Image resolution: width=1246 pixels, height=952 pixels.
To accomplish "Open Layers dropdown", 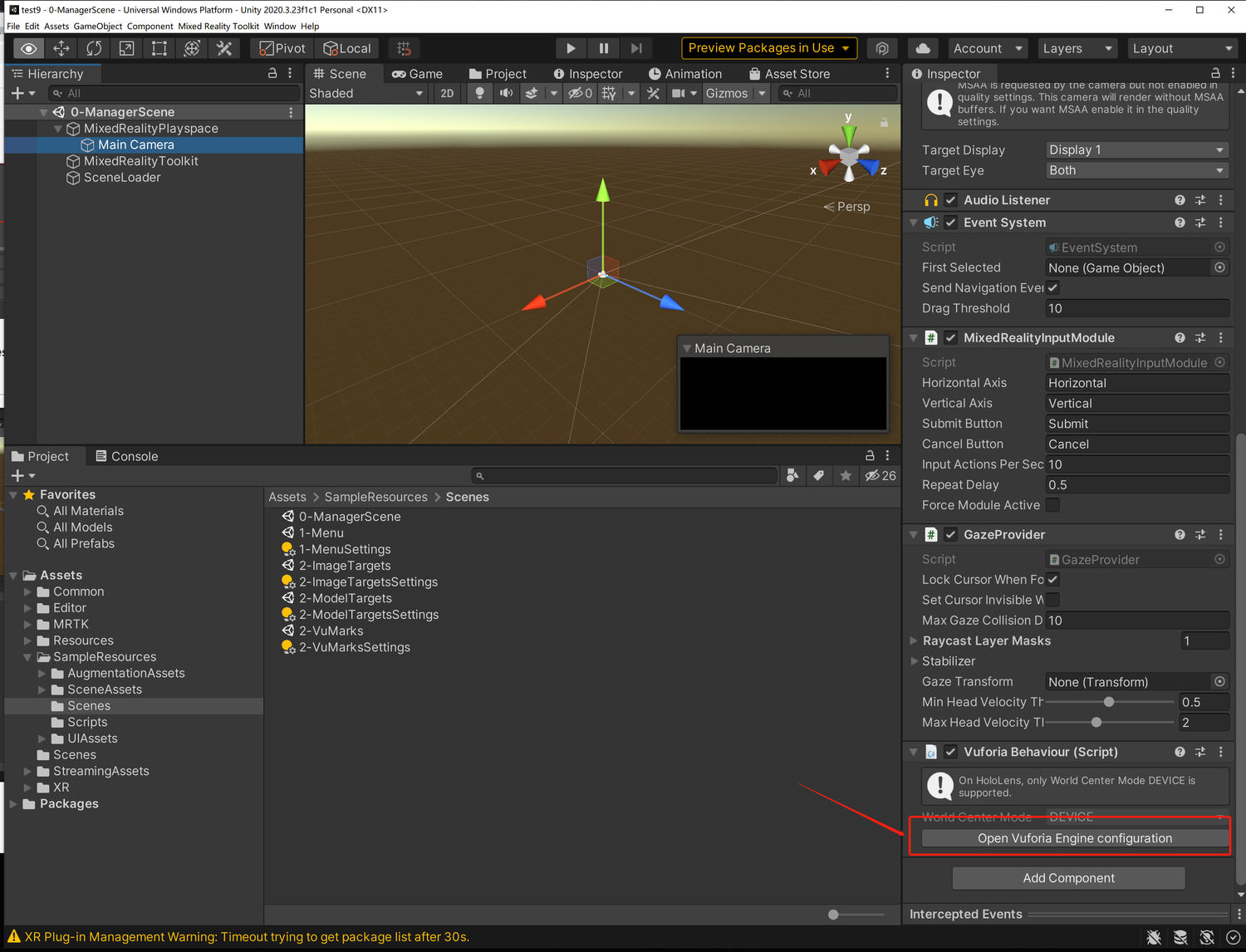I will pos(1078,48).
